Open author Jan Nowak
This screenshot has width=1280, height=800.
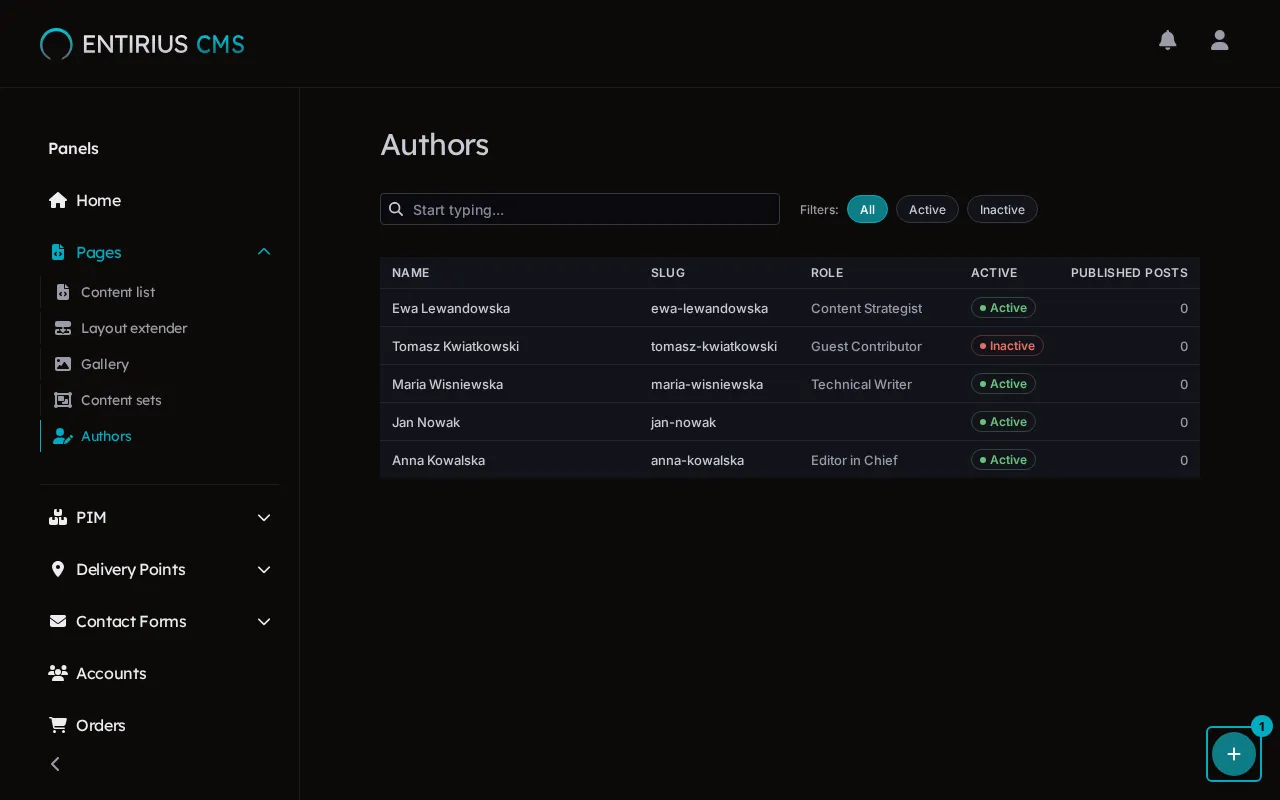point(426,422)
